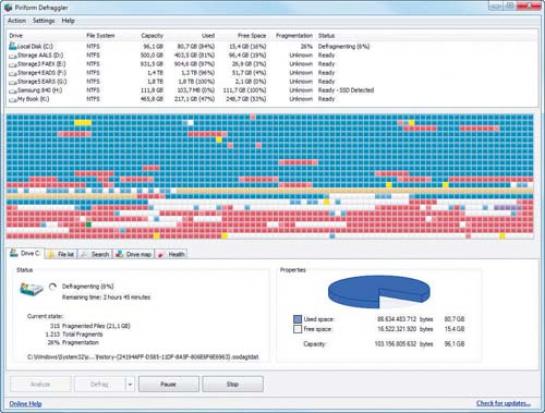This screenshot has width=545, height=413.
Task: Expand the Defrag button dropdown arrow
Action: (x=130, y=384)
